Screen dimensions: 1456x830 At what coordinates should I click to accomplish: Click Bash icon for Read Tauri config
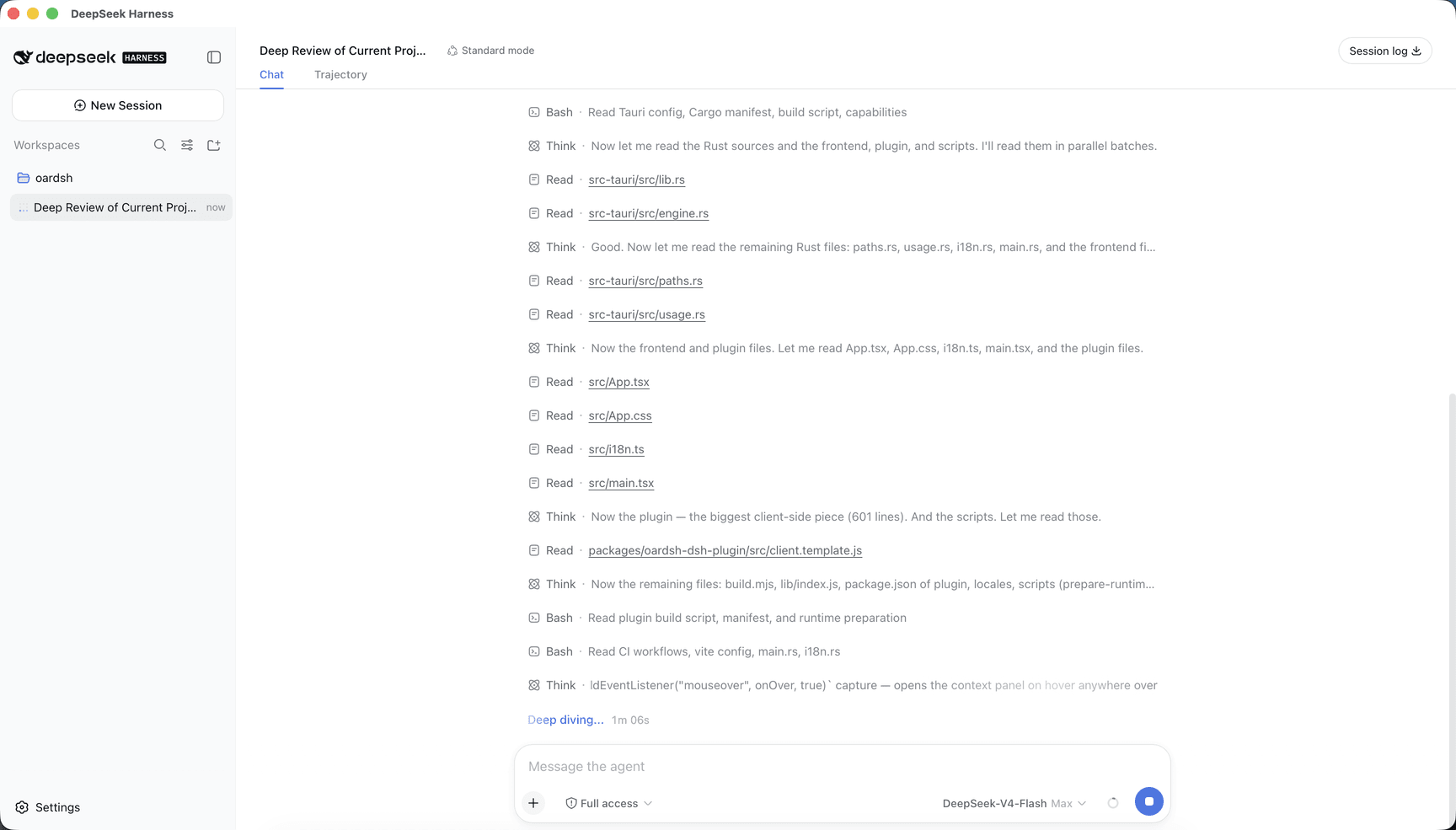pyautogui.click(x=534, y=112)
